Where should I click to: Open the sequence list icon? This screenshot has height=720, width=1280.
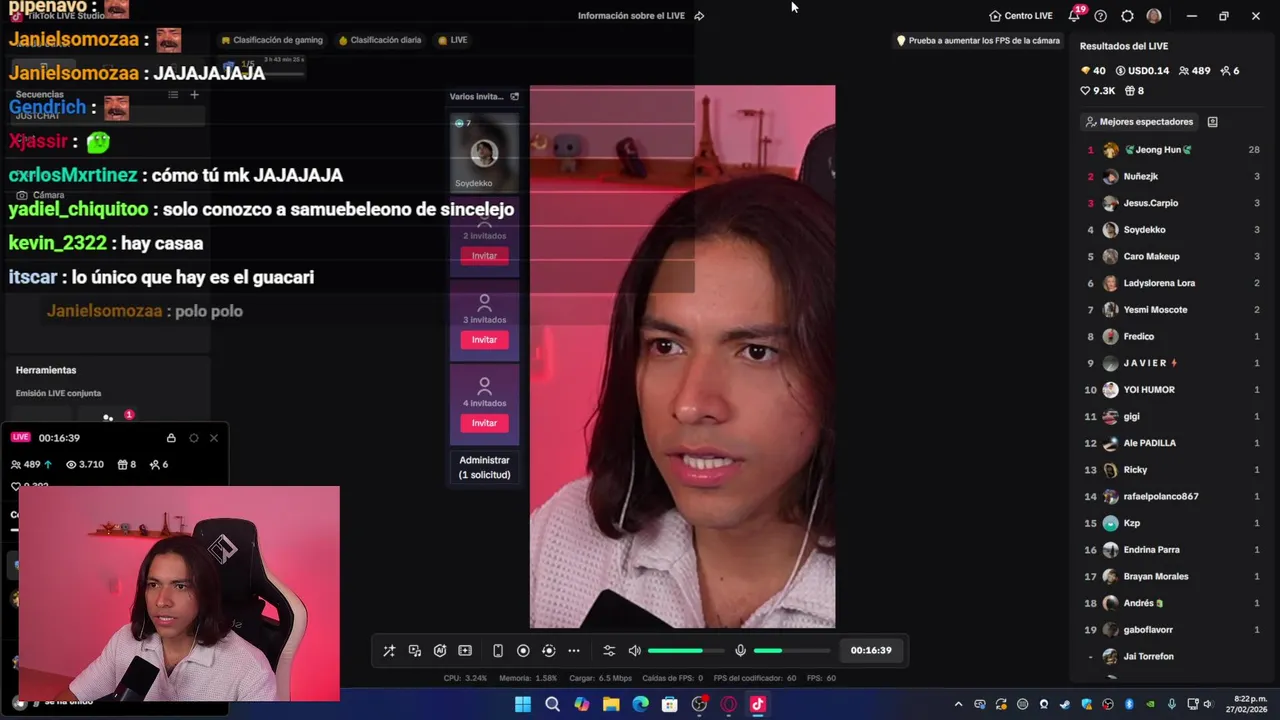tap(173, 95)
